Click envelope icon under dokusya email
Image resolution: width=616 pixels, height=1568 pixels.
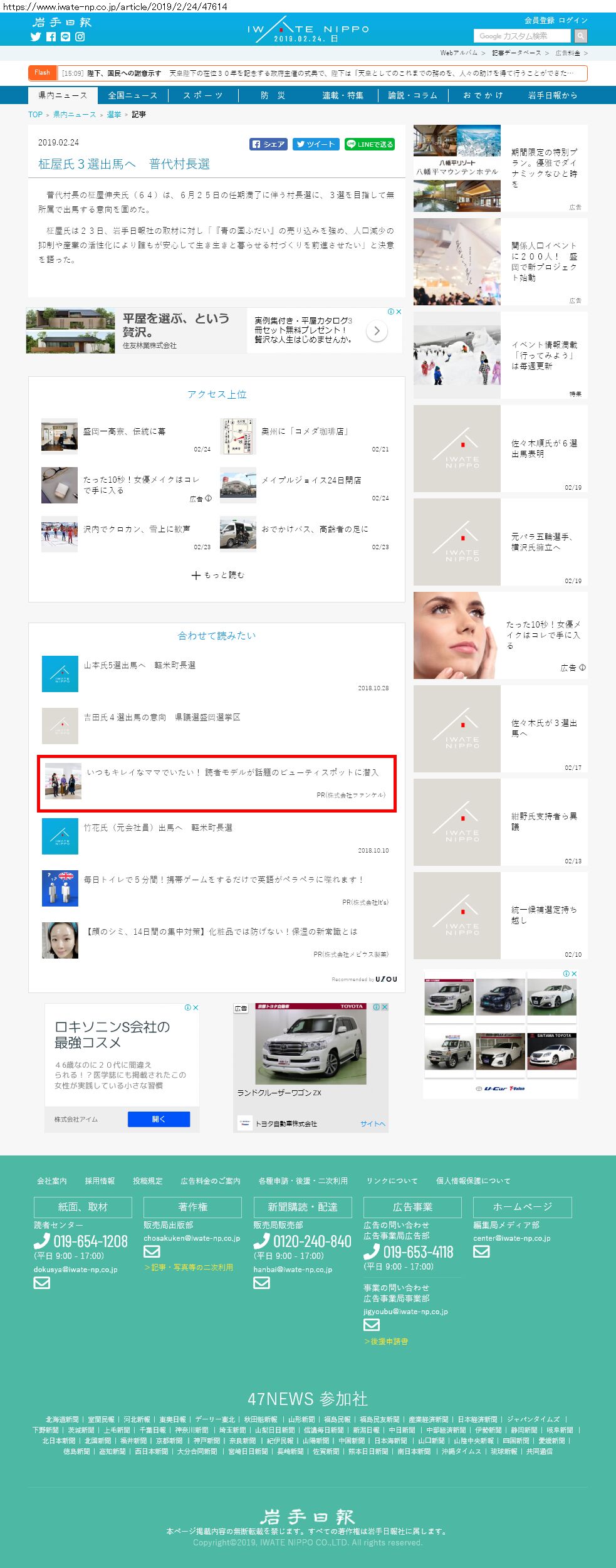[41, 1283]
